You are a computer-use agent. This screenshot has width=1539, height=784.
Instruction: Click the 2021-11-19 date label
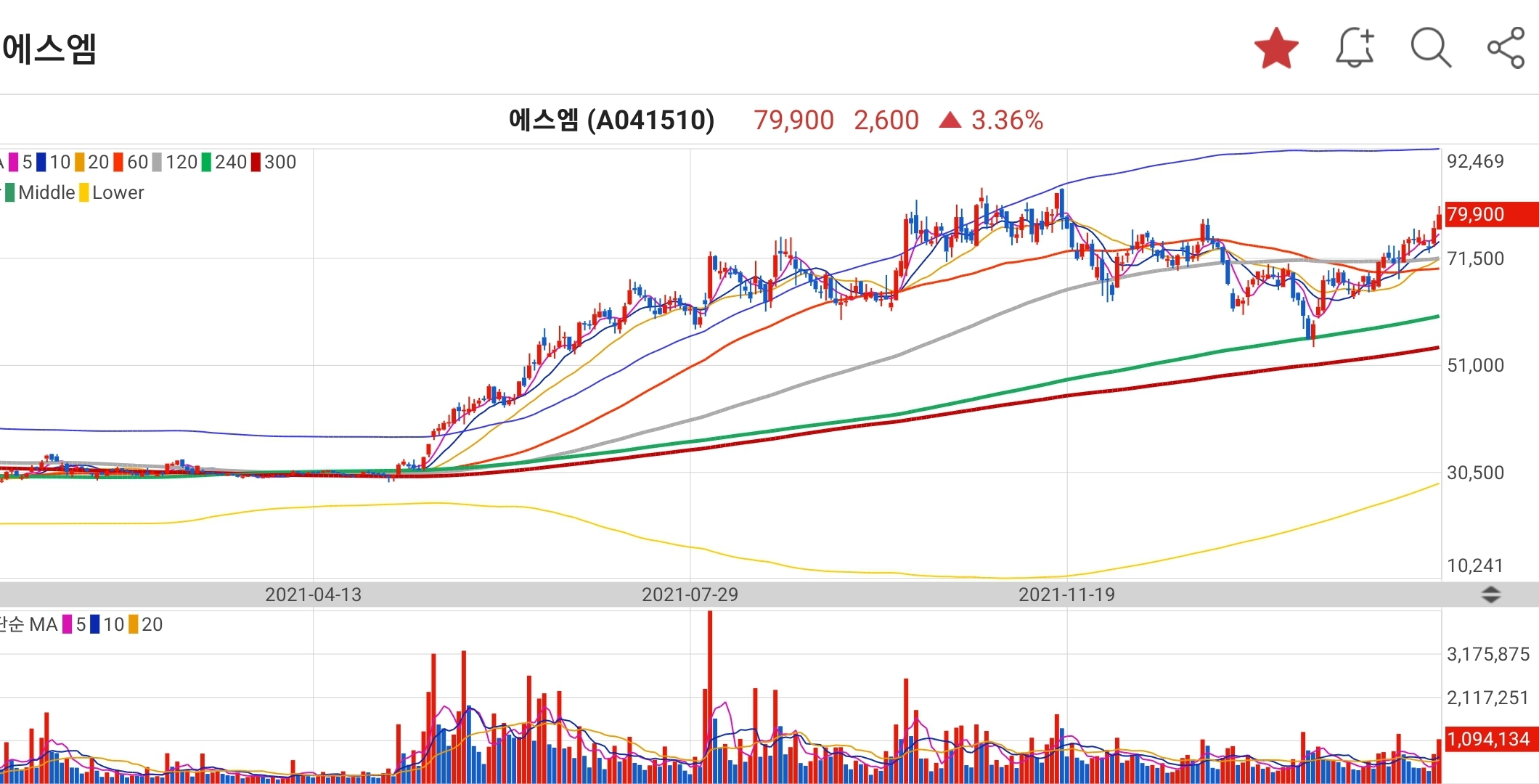(1066, 595)
